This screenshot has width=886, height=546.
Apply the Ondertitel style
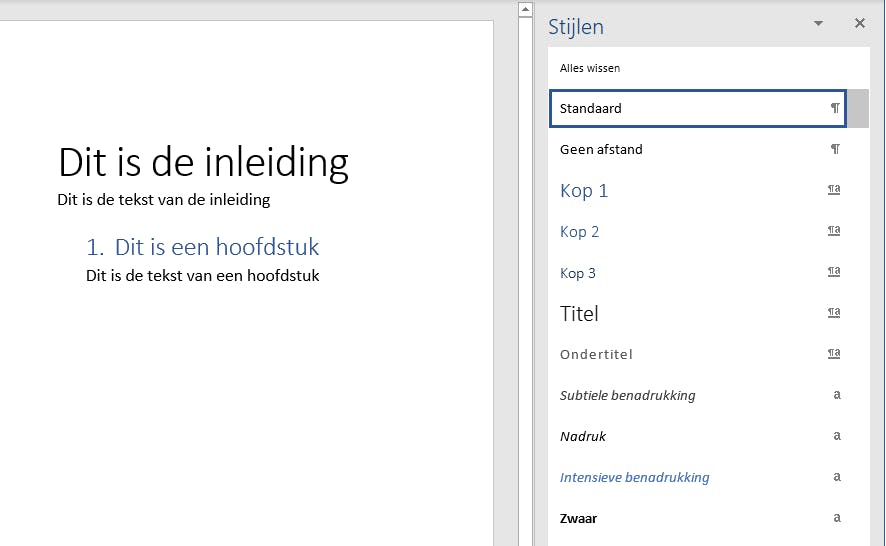pyautogui.click(x=596, y=354)
